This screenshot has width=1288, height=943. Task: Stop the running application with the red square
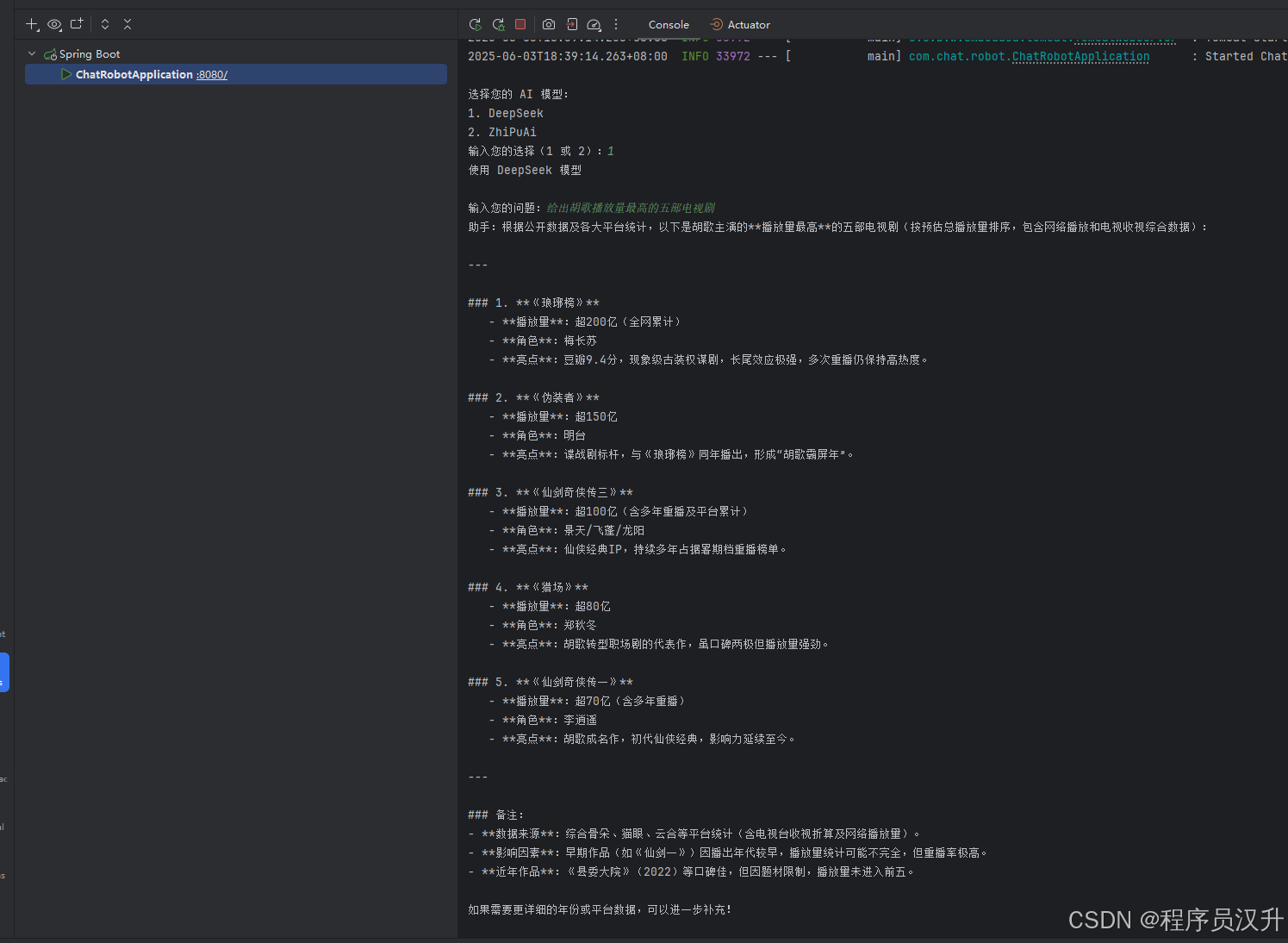pos(520,24)
